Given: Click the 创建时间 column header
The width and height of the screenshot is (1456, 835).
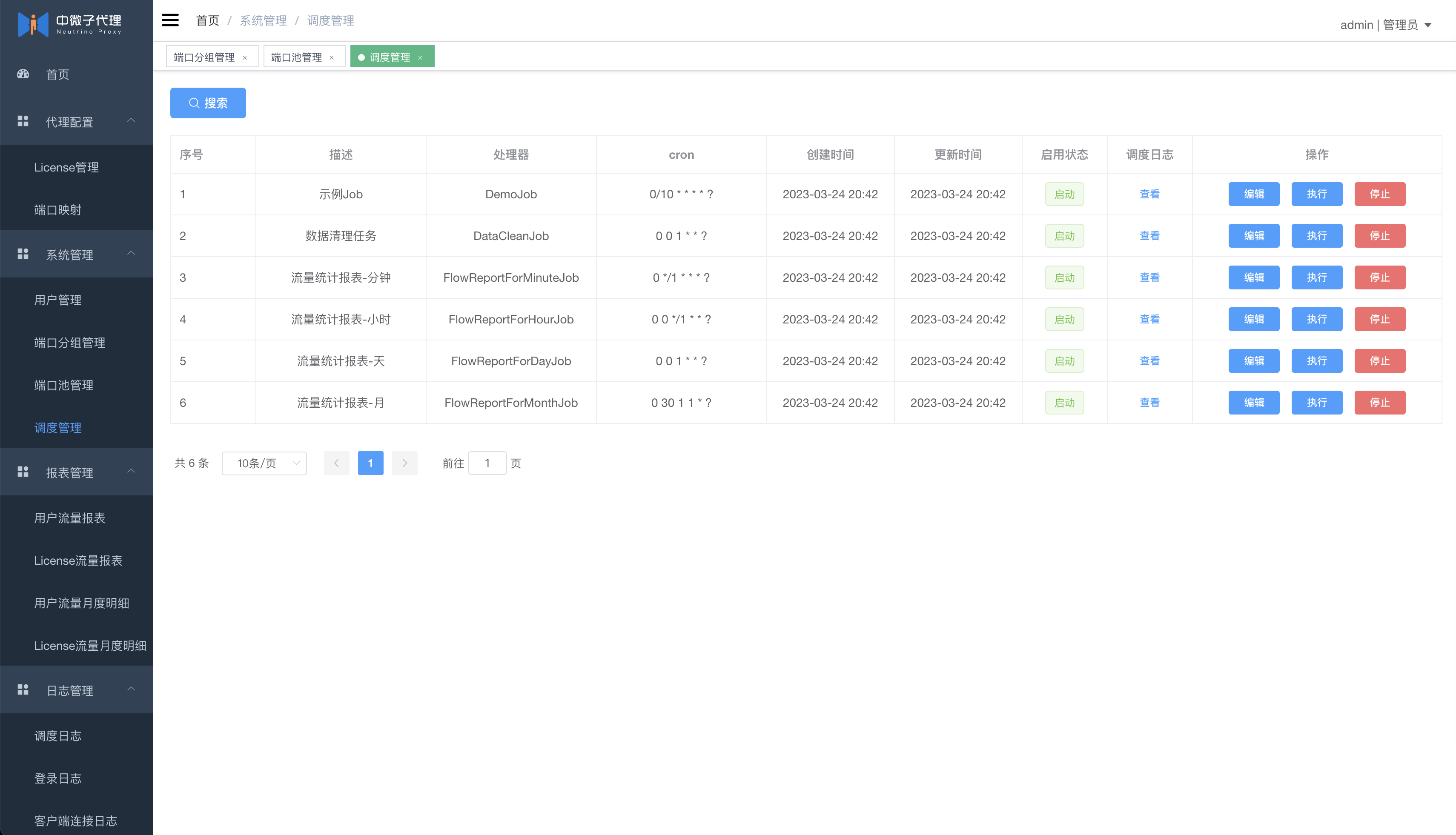Looking at the screenshot, I should [830, 155].
